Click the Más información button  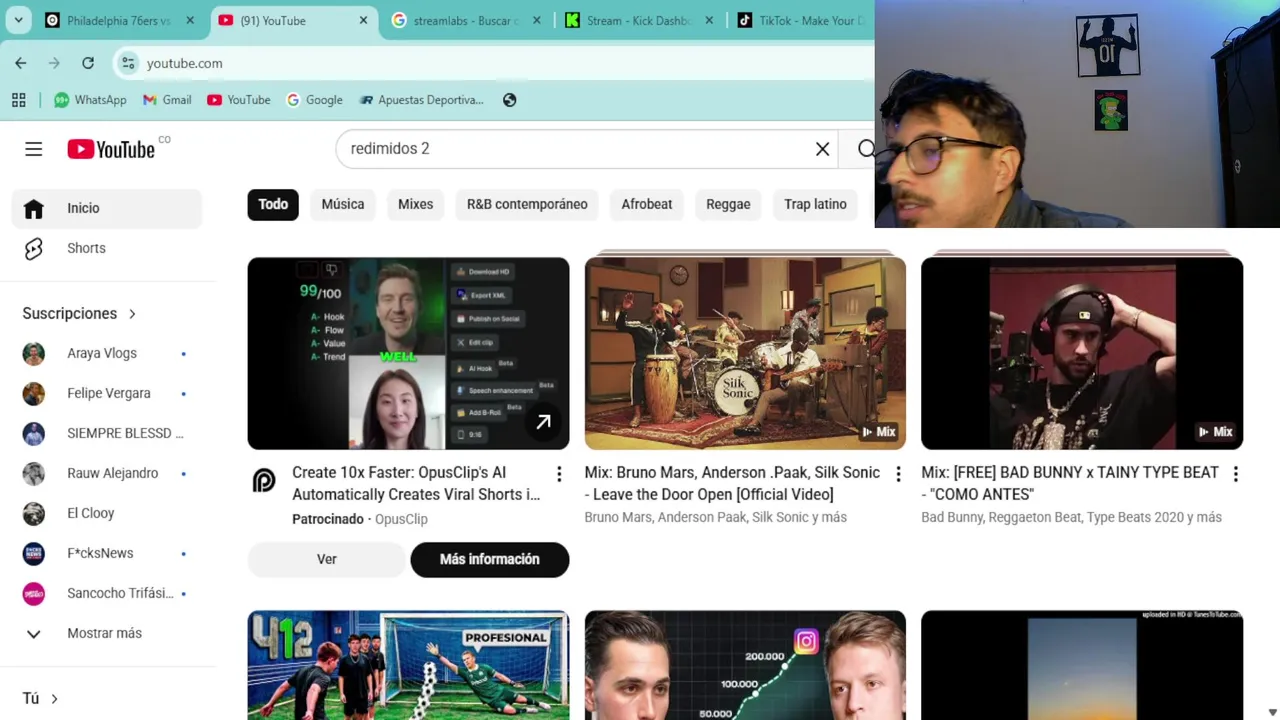[490, 559]
